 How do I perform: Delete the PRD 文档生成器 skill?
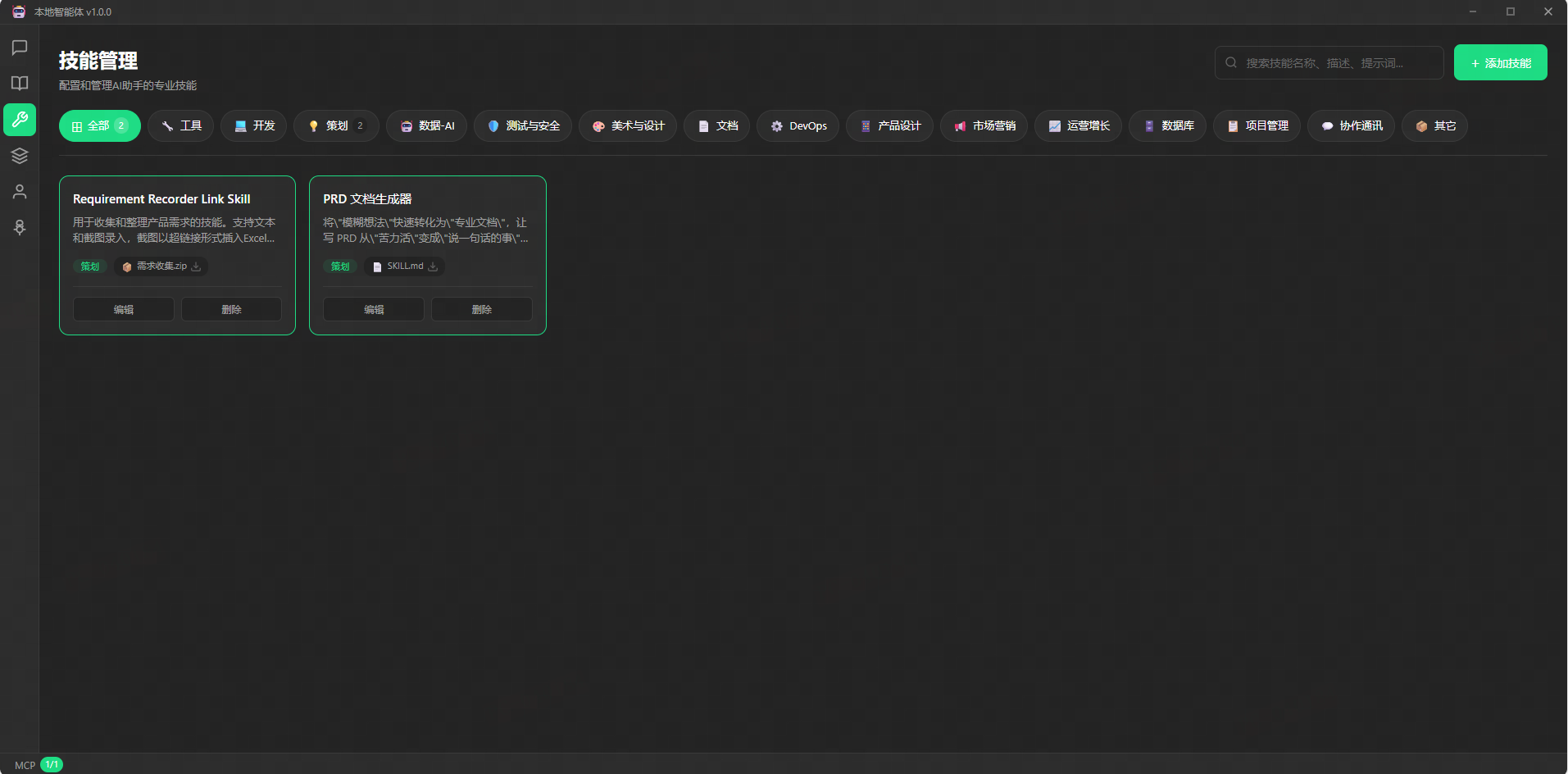coord(481,310)
